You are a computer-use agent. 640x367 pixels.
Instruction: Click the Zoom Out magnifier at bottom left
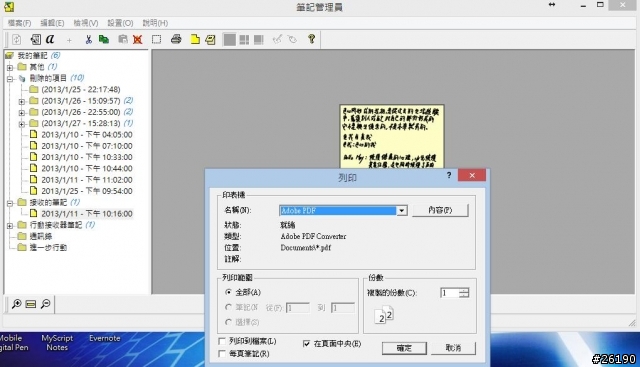pos(46,304)
